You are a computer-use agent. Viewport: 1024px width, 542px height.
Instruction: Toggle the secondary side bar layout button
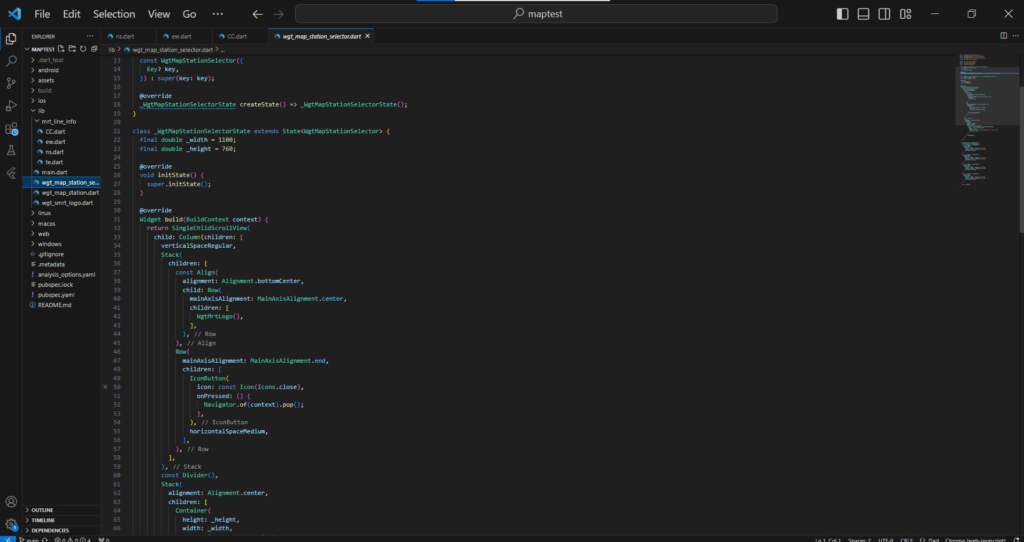(884, 14)
